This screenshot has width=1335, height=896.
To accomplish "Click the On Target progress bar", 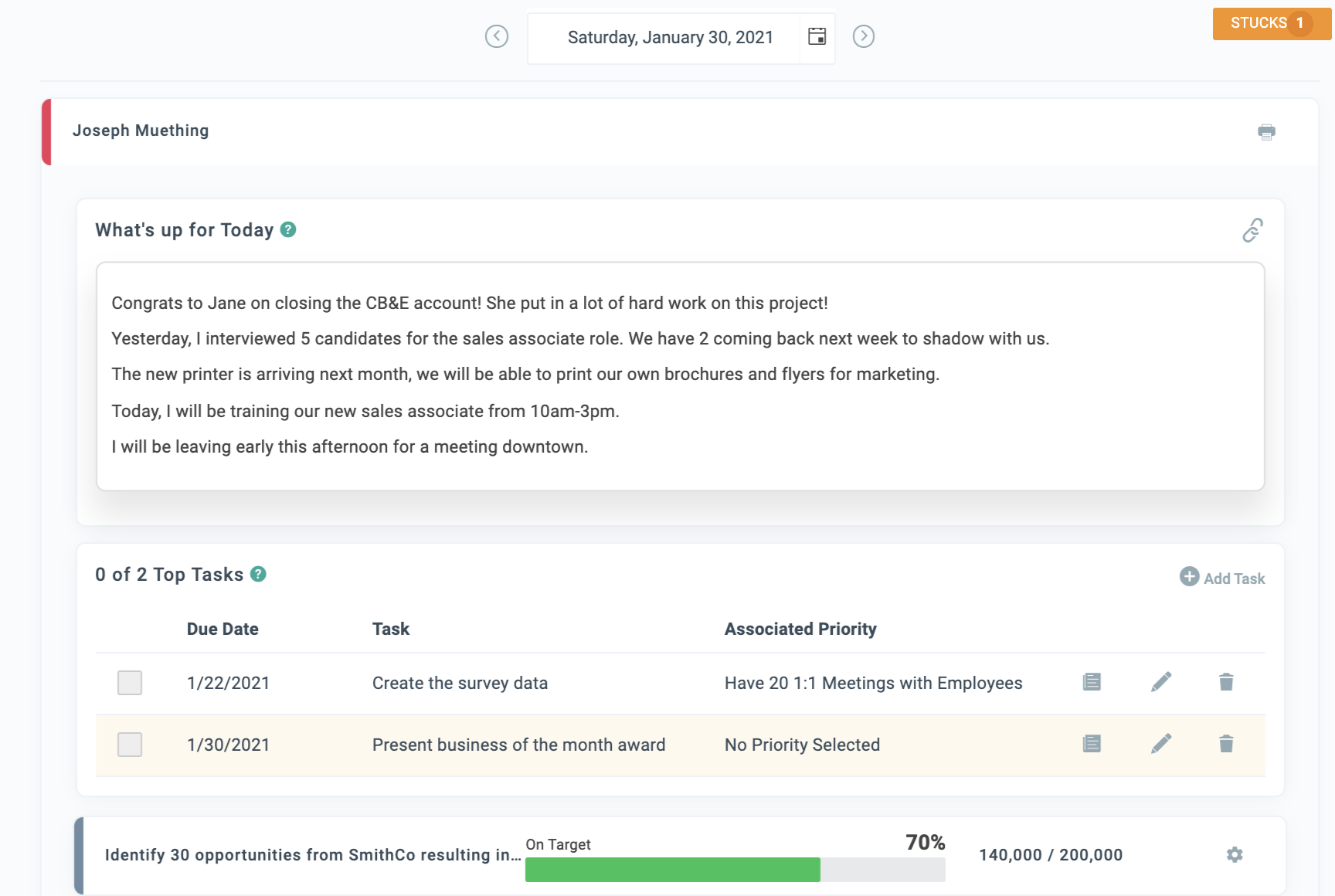I will (x=734, y=871).
